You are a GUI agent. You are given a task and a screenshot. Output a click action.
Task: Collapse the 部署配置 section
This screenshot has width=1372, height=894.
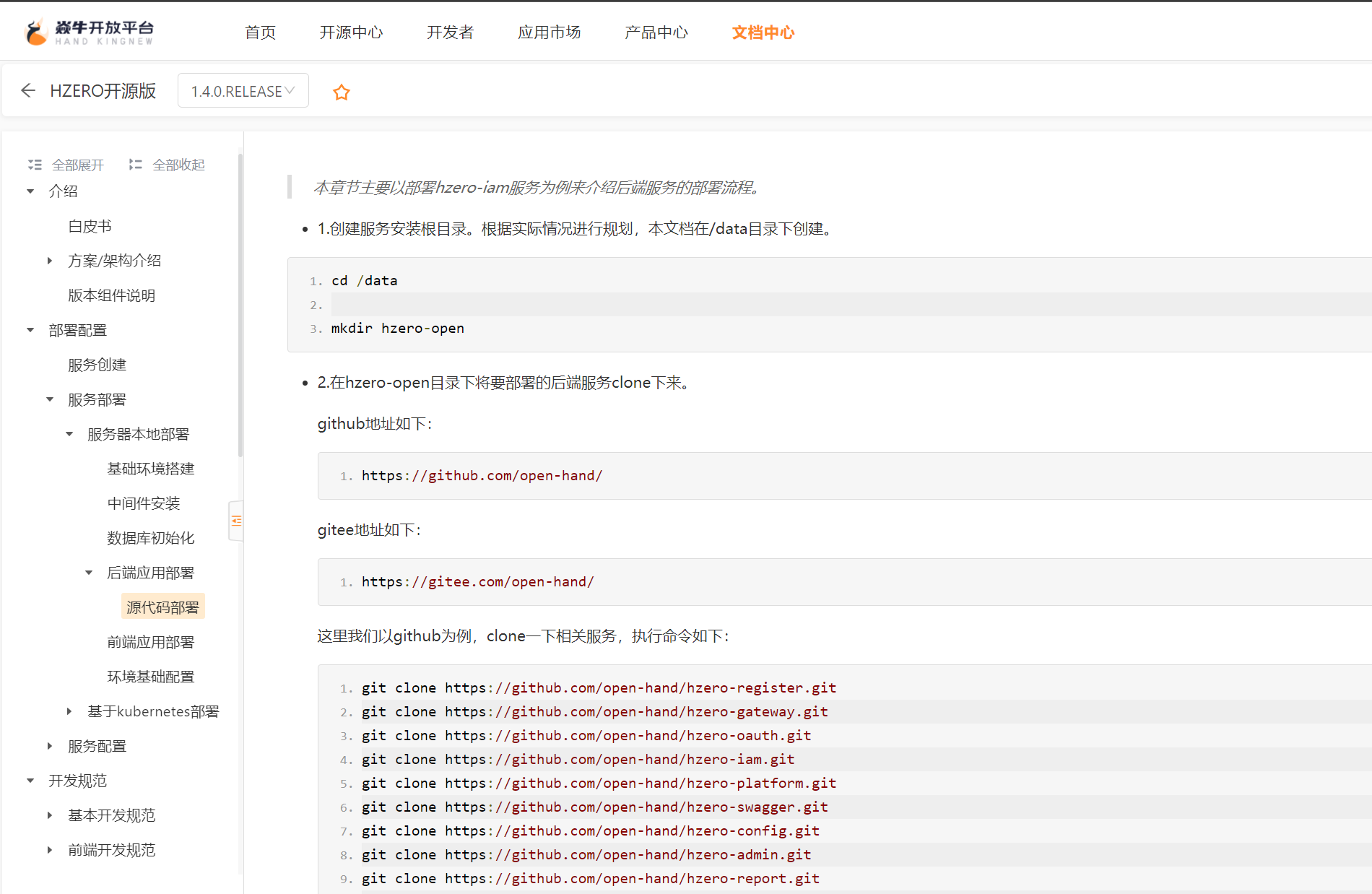click(30, 330)
